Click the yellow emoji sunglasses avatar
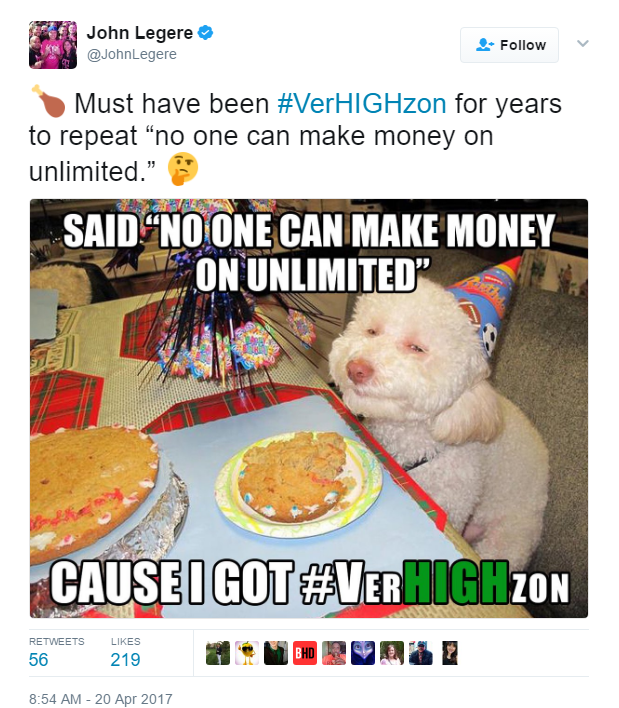 pos(247,653)
